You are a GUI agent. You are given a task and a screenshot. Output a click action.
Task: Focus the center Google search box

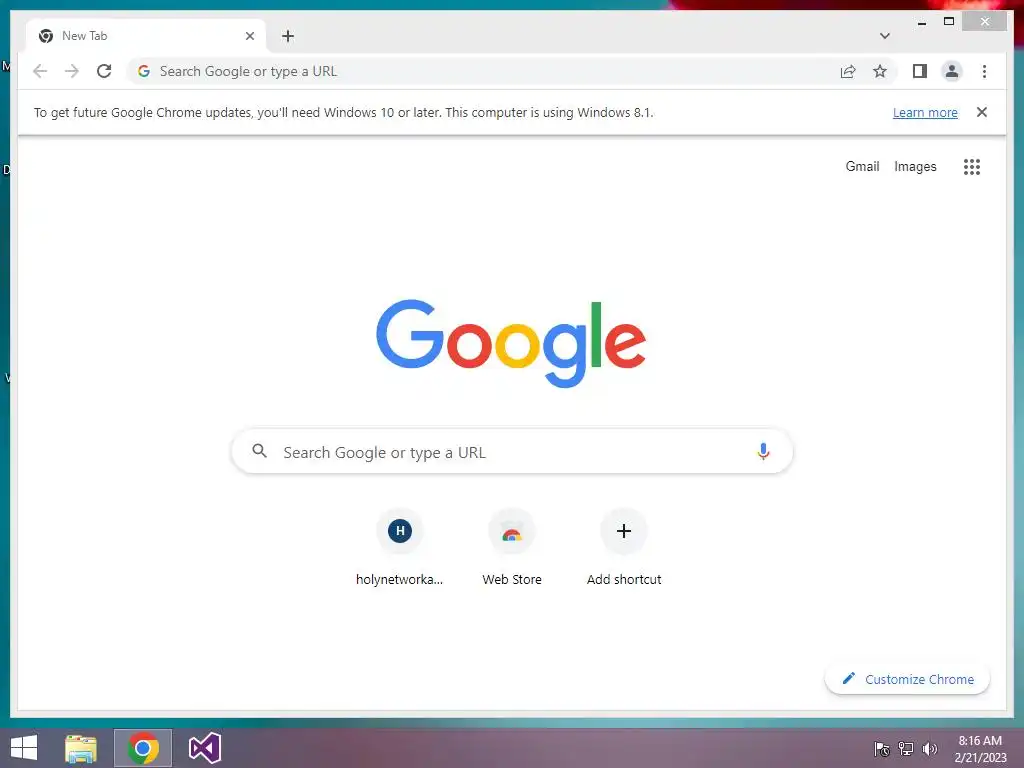point(512,451)
